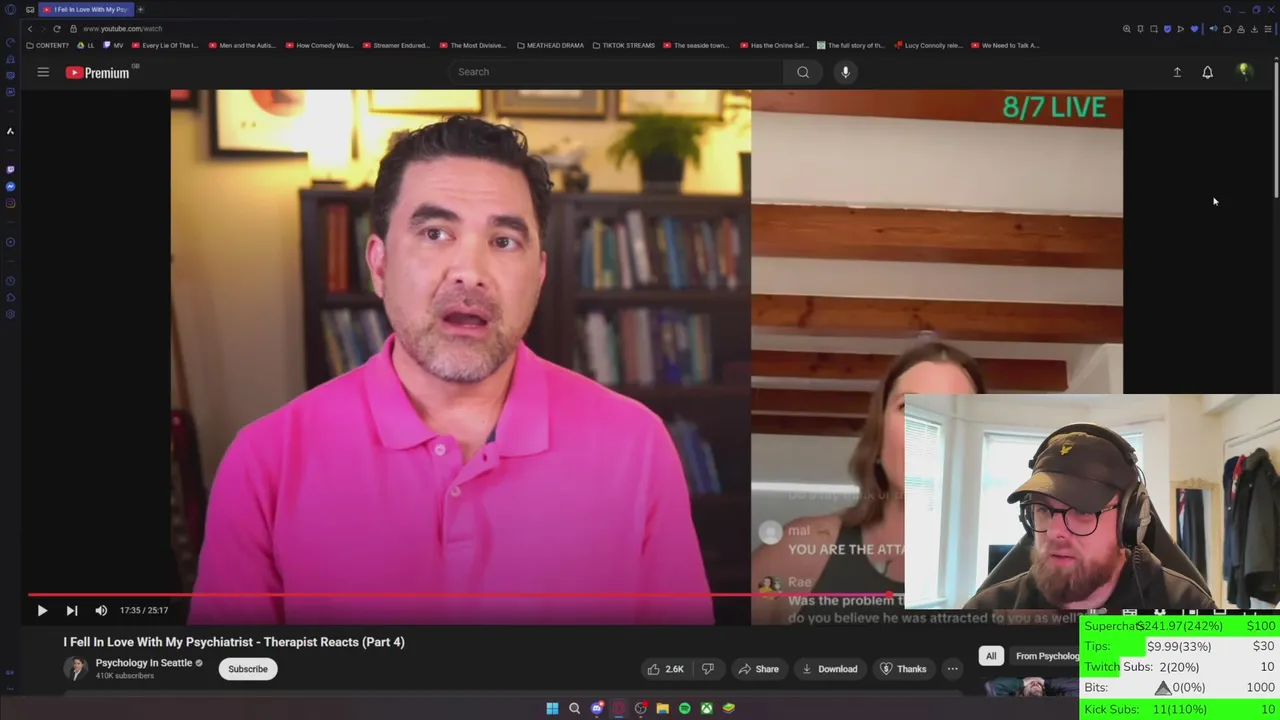
Task: Play the paused YouTube video
Action: tap(42, 610)
